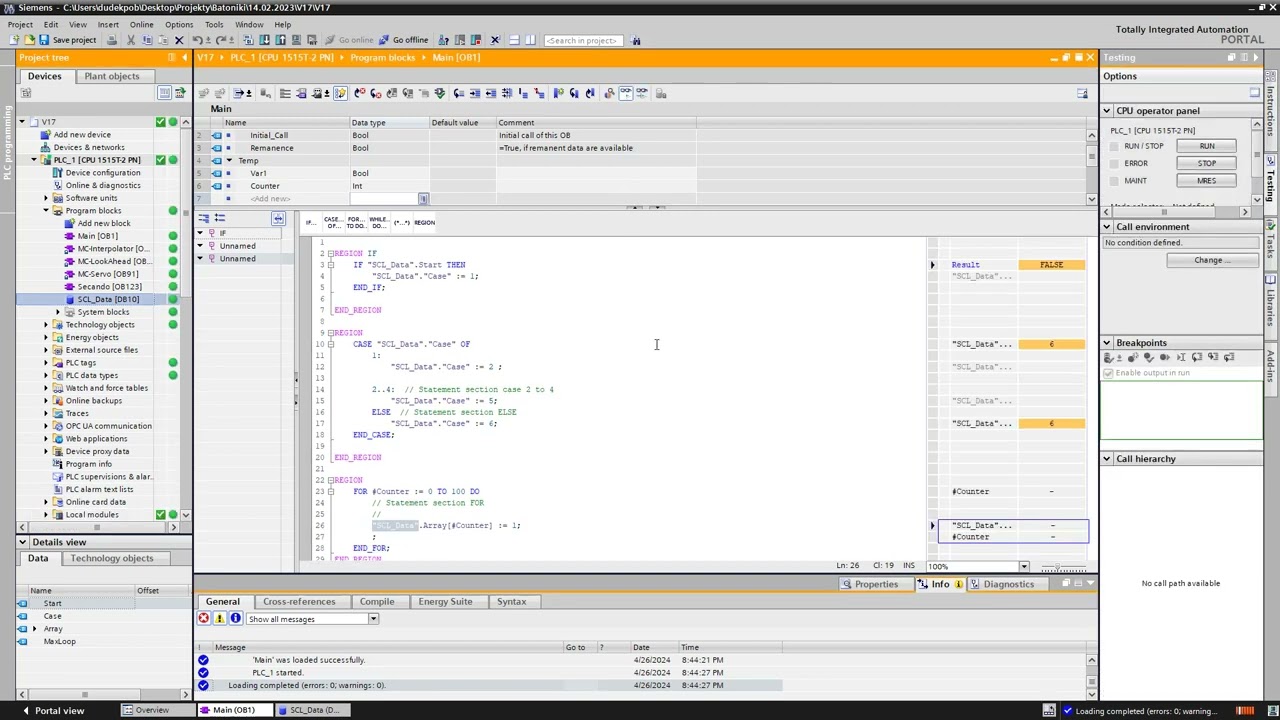Expand the Array tag in Details view
Image resolution: width=1280 pixels, height=720 pixels.
(x=34, y=629)
